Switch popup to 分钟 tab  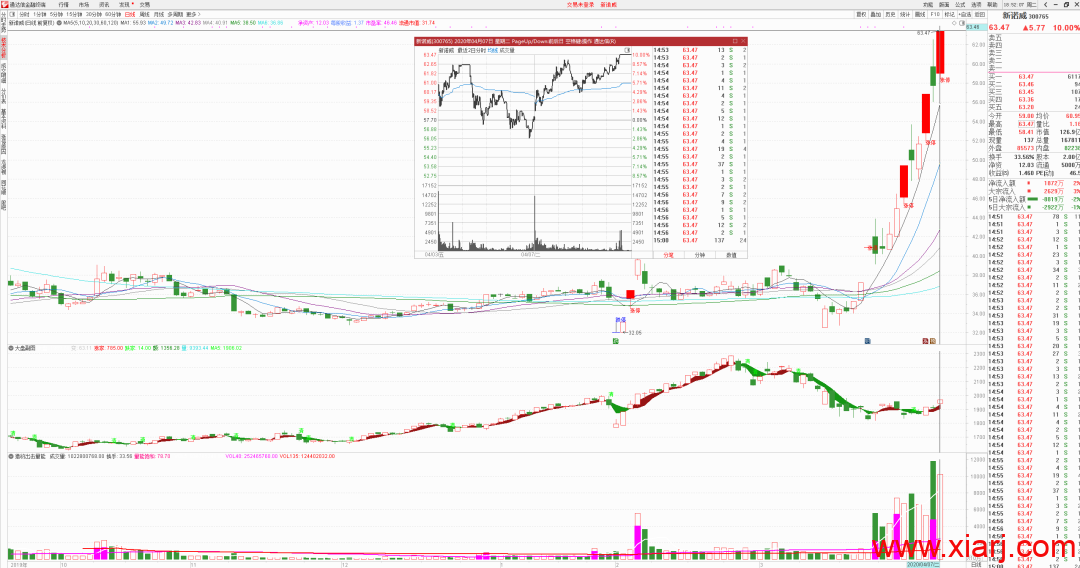700,255
